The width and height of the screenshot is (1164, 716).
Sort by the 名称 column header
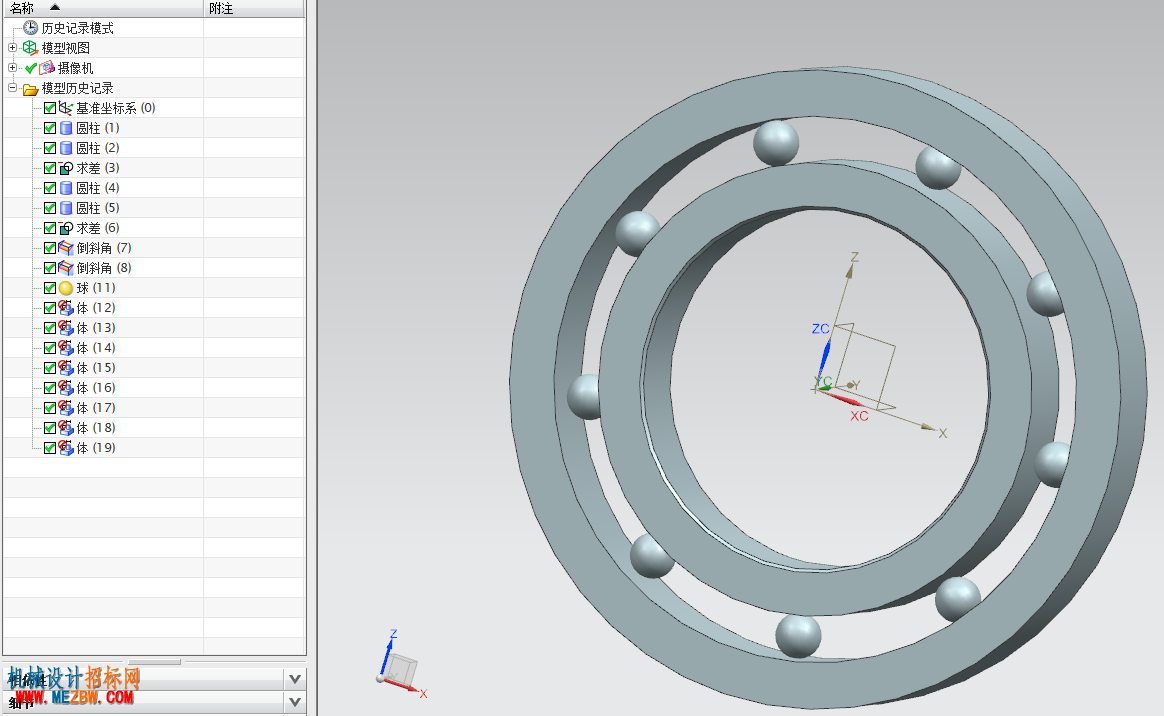(x=103, y=8)
